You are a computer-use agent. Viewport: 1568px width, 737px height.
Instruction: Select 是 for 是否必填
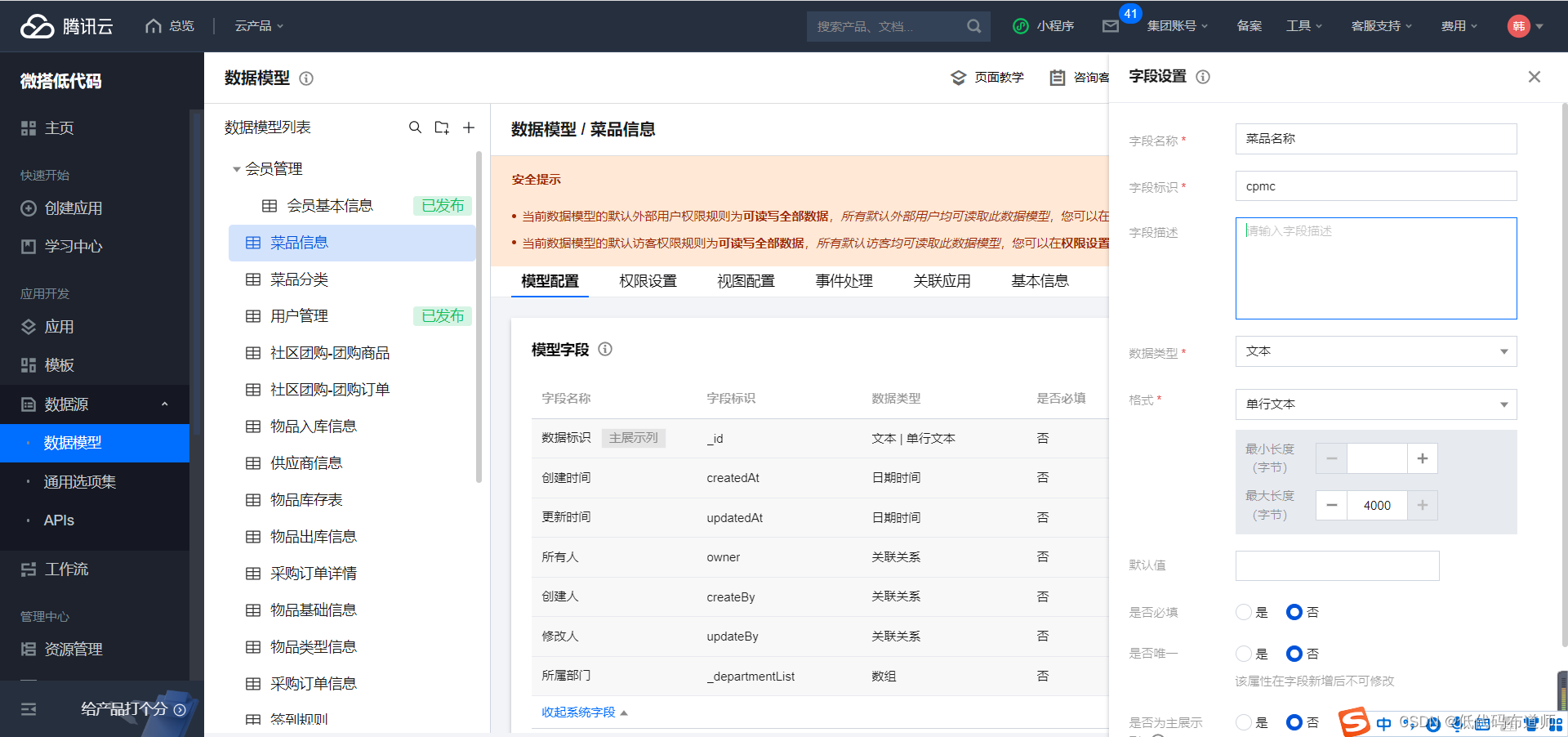(1244, 612)
